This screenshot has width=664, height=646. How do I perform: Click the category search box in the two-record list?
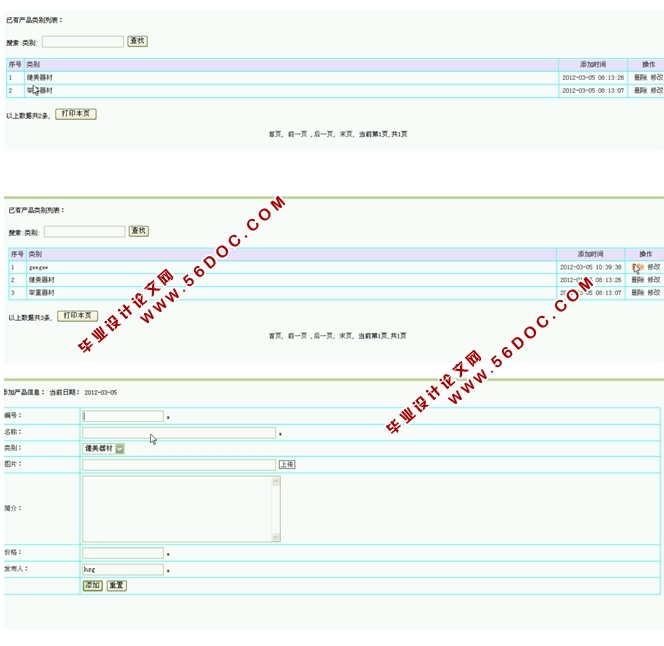(x=83, y=42)
